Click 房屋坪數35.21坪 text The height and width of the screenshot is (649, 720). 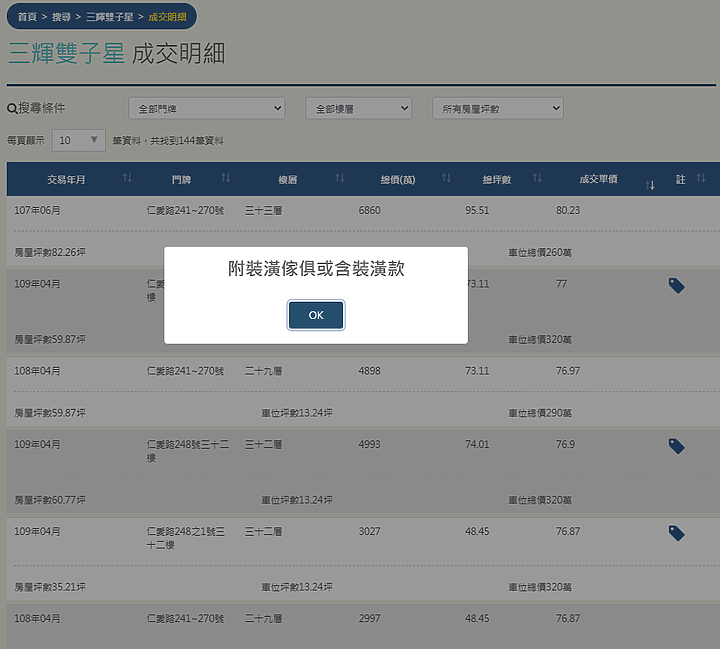pyautogui.click(x=50, y=587)
